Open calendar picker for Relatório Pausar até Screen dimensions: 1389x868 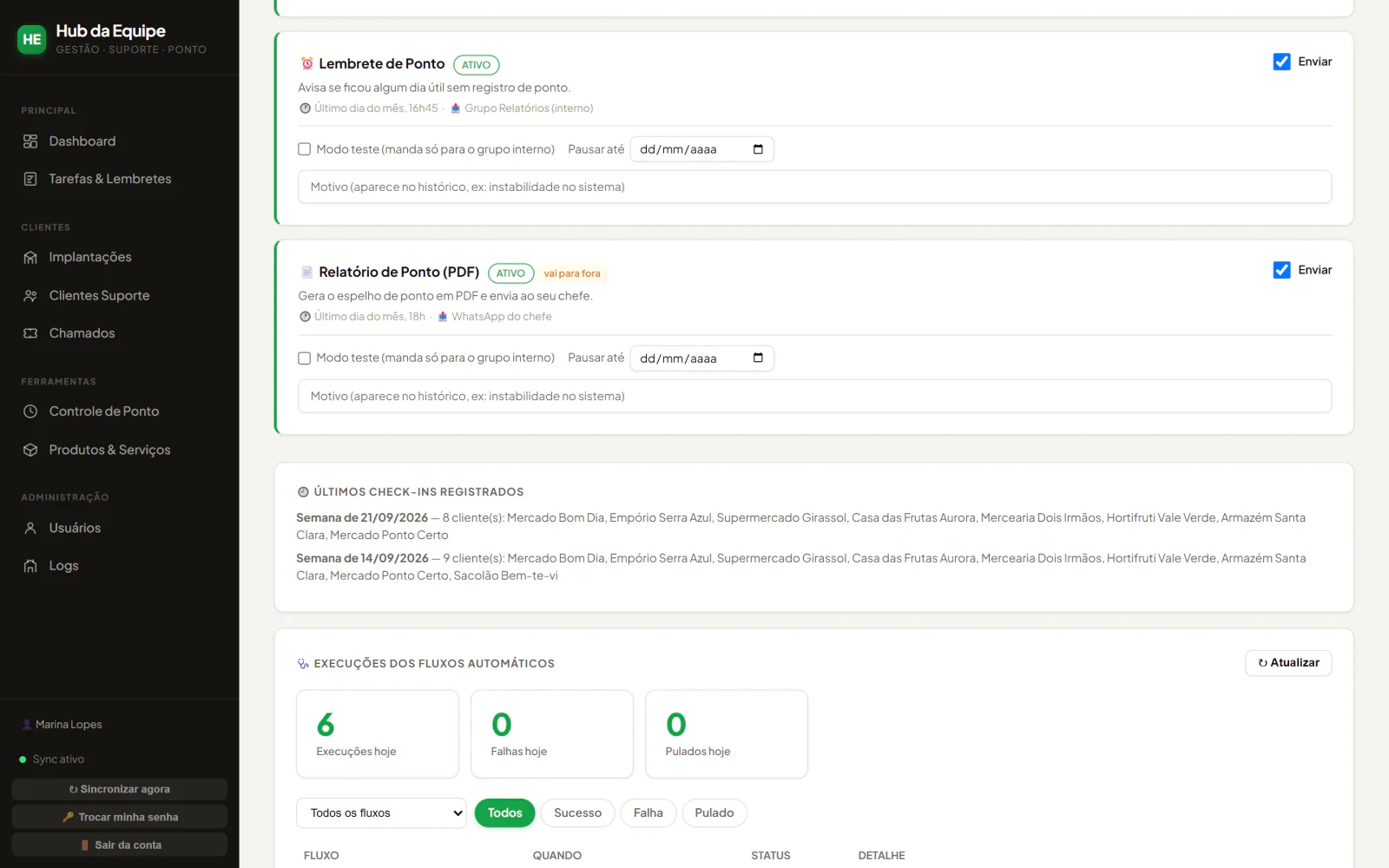(x=758, y=358)
